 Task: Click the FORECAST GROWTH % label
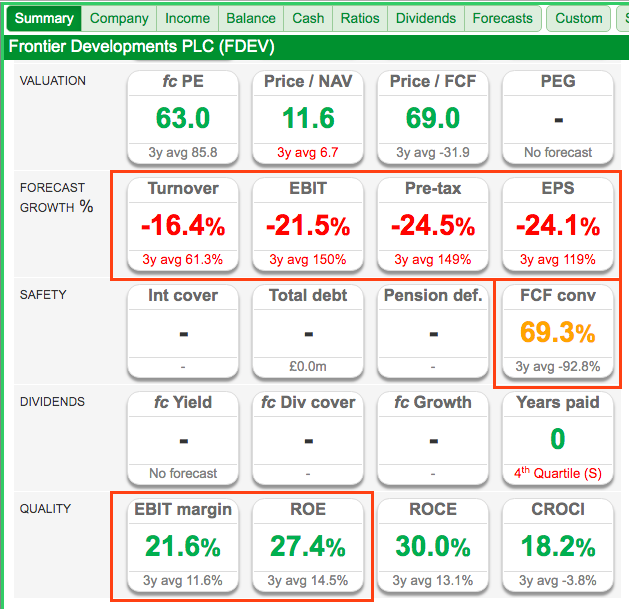[57, 197]
